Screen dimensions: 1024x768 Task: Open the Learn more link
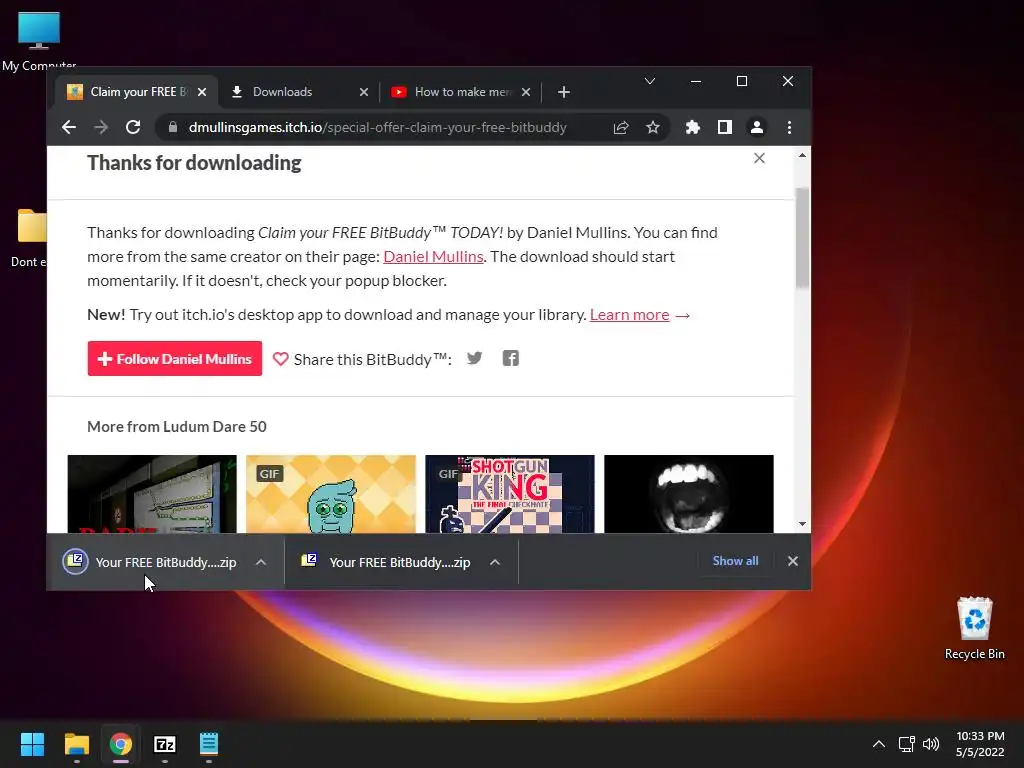pos(630,315)
